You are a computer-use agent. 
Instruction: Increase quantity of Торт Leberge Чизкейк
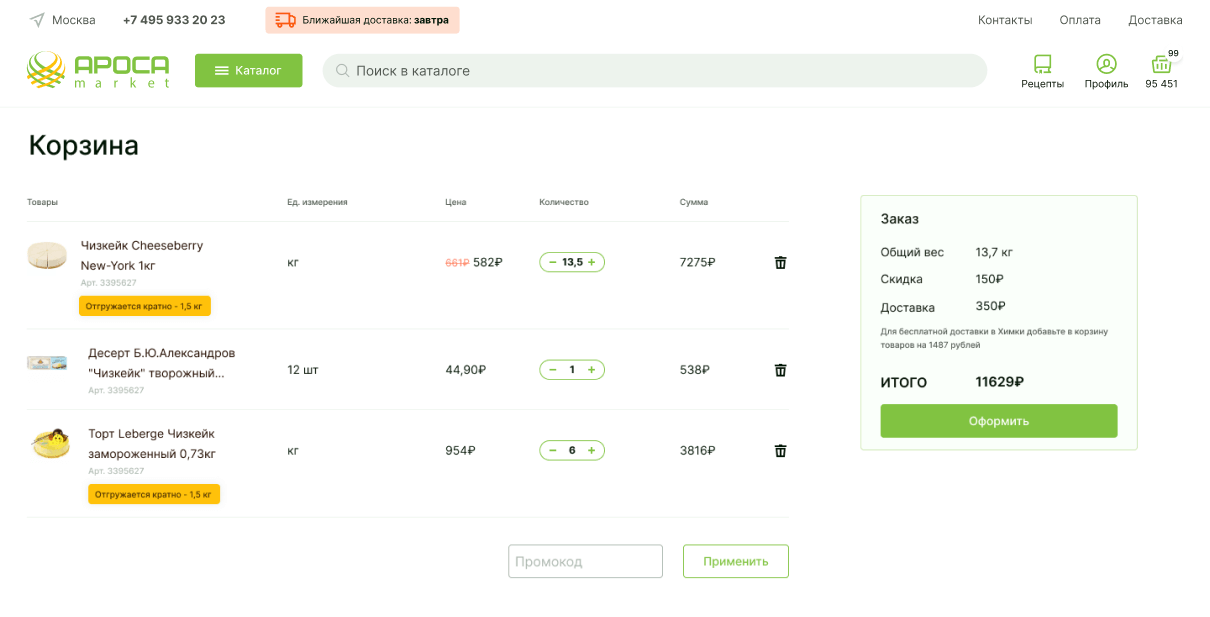591,451
